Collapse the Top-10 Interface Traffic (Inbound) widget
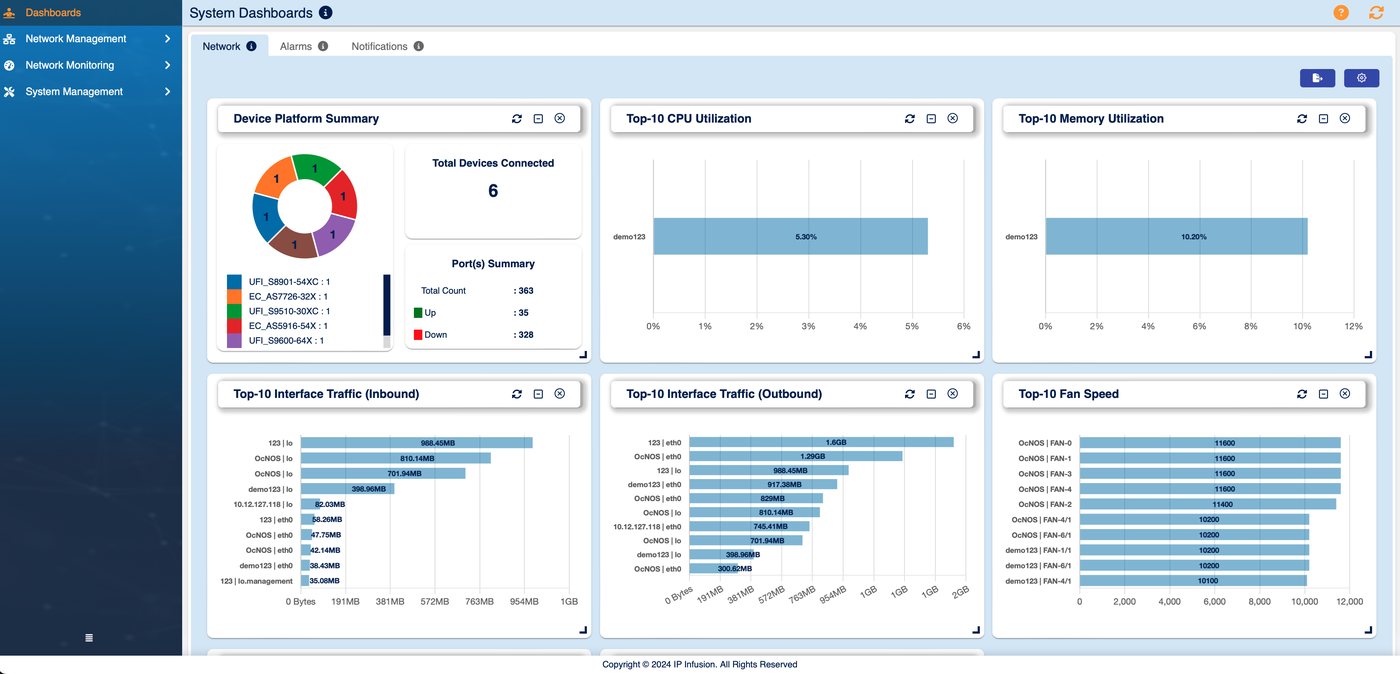 point(538,394)
